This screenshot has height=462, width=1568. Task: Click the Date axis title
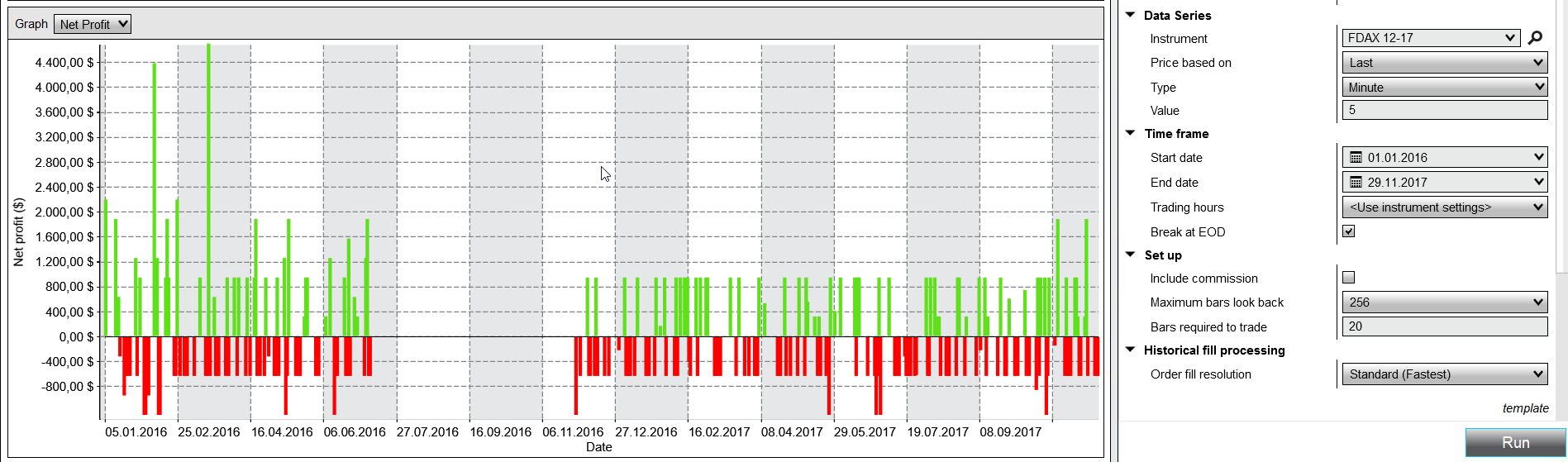pyautogui.click(x=599, y=447)
